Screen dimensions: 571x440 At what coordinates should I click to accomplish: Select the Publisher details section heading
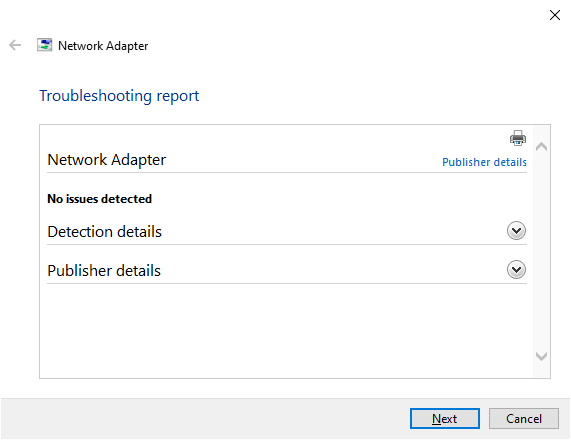[x=104, y=271]
